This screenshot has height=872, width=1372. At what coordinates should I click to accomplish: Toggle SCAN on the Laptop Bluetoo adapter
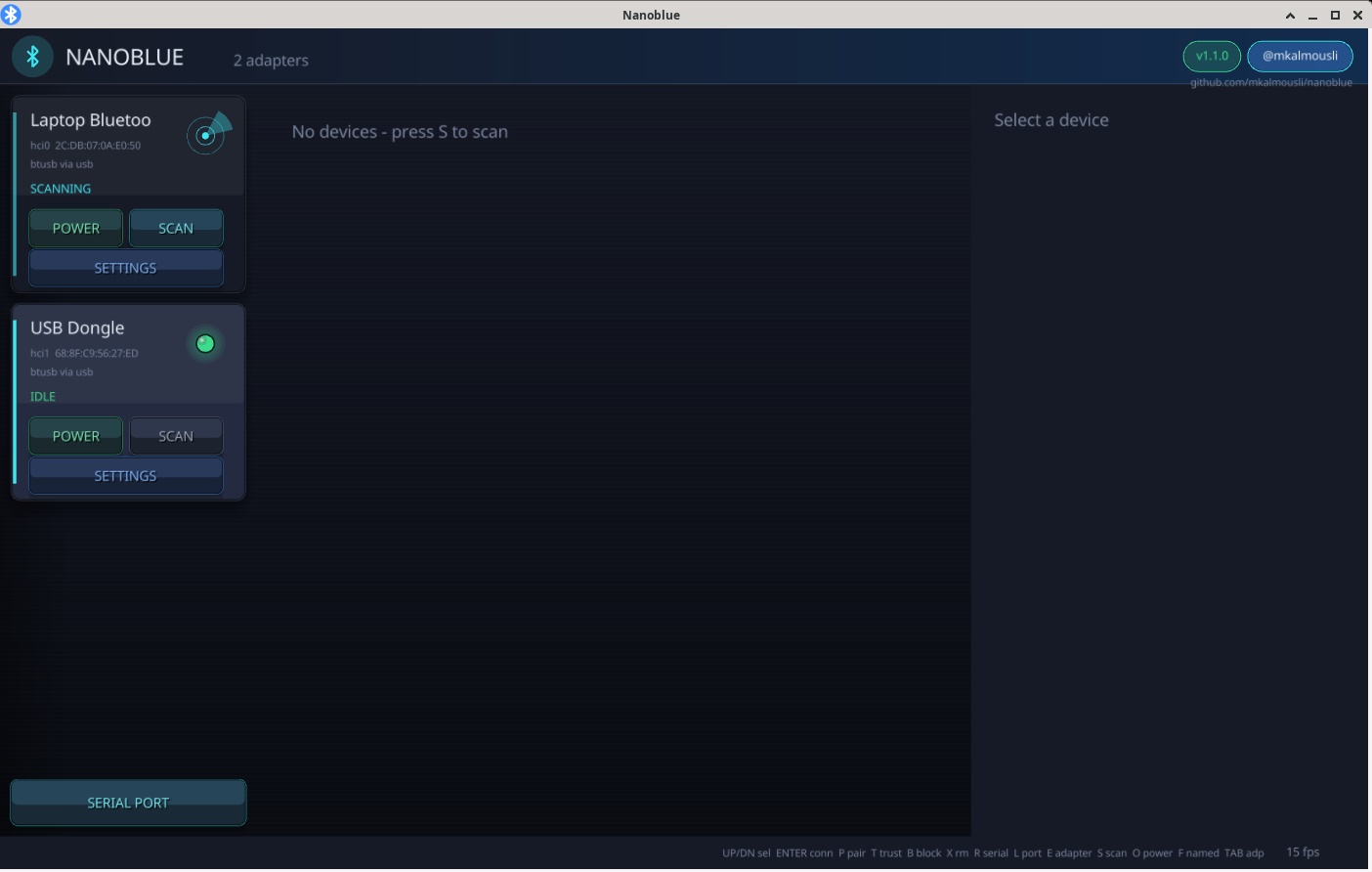tap(176, 228)
